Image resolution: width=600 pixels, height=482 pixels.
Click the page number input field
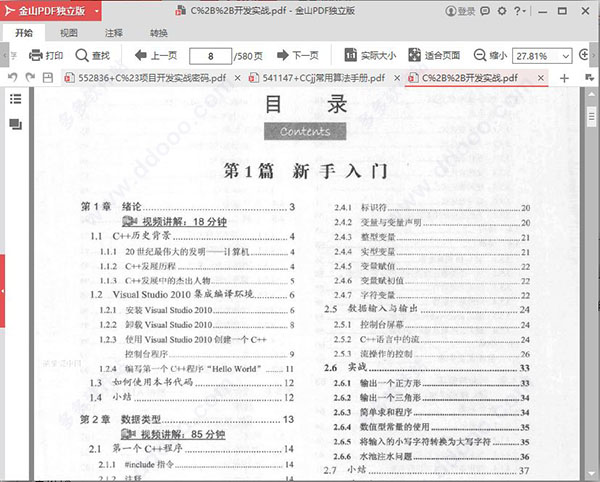click(210, 56)
